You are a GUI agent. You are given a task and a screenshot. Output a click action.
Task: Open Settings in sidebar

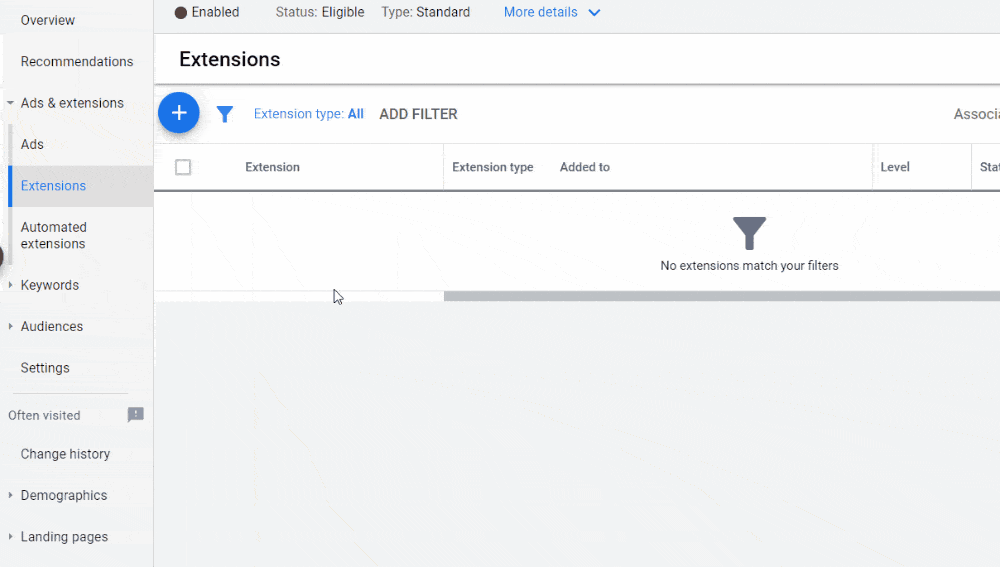point(45,368)
